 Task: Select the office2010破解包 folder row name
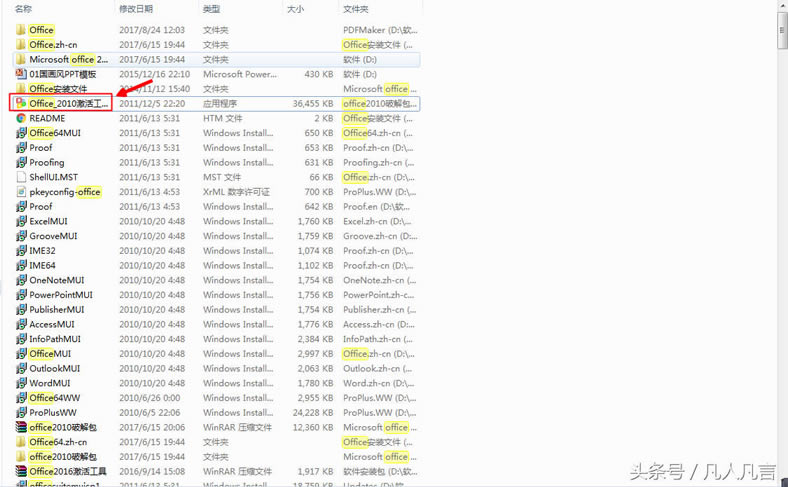62,457
